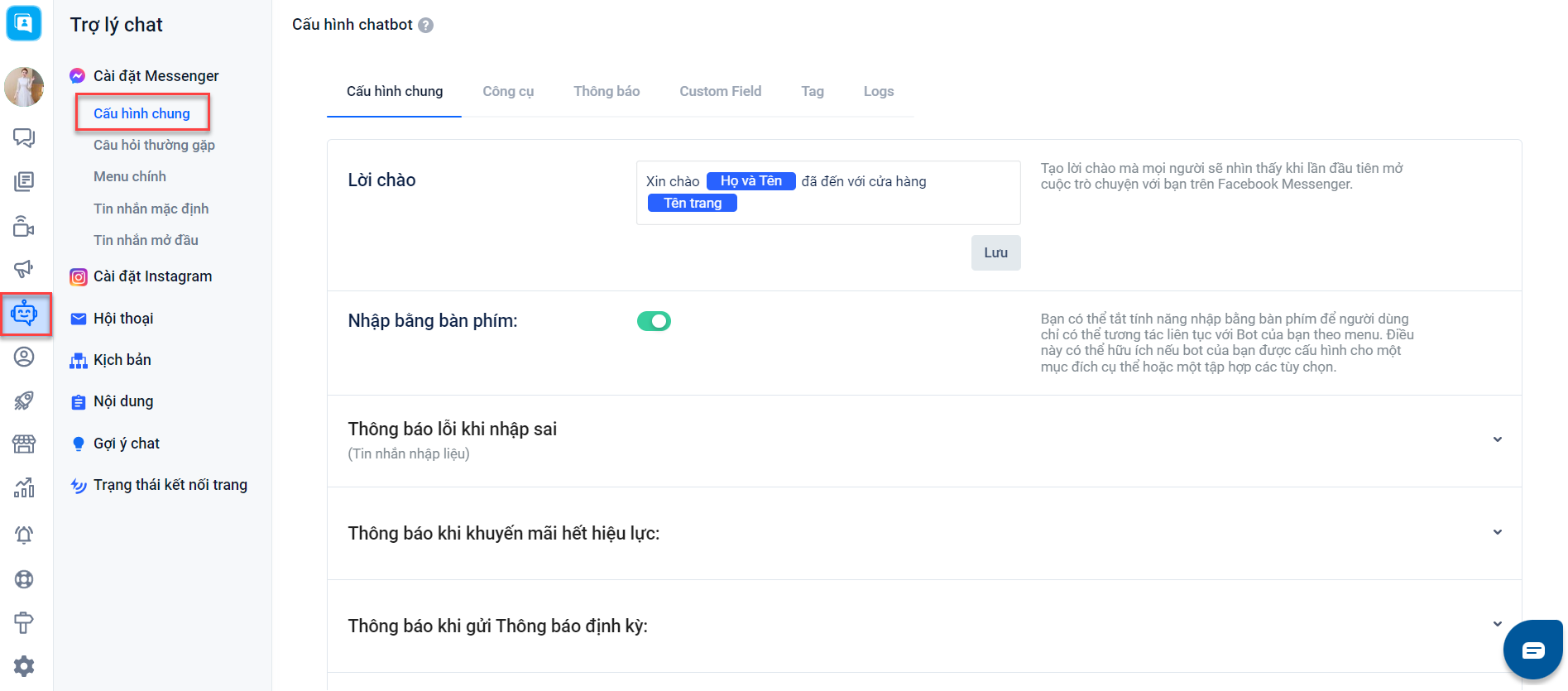Select the chatbot robot sidebar icon
The height and width of the screenshot is (691, 1568).
click(x=25, y=314)
